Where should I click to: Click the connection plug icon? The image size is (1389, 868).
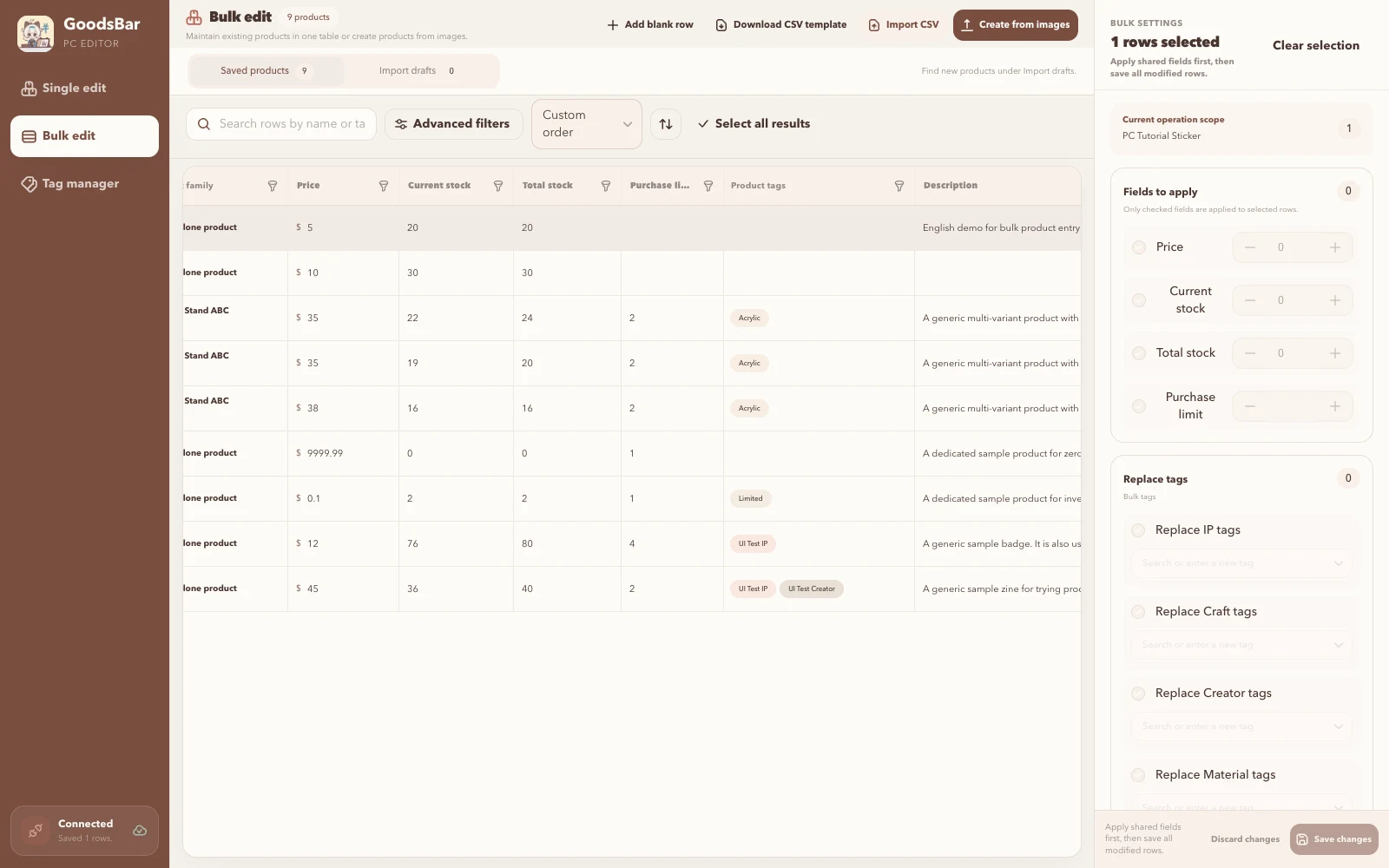click(x=36, y=831)
